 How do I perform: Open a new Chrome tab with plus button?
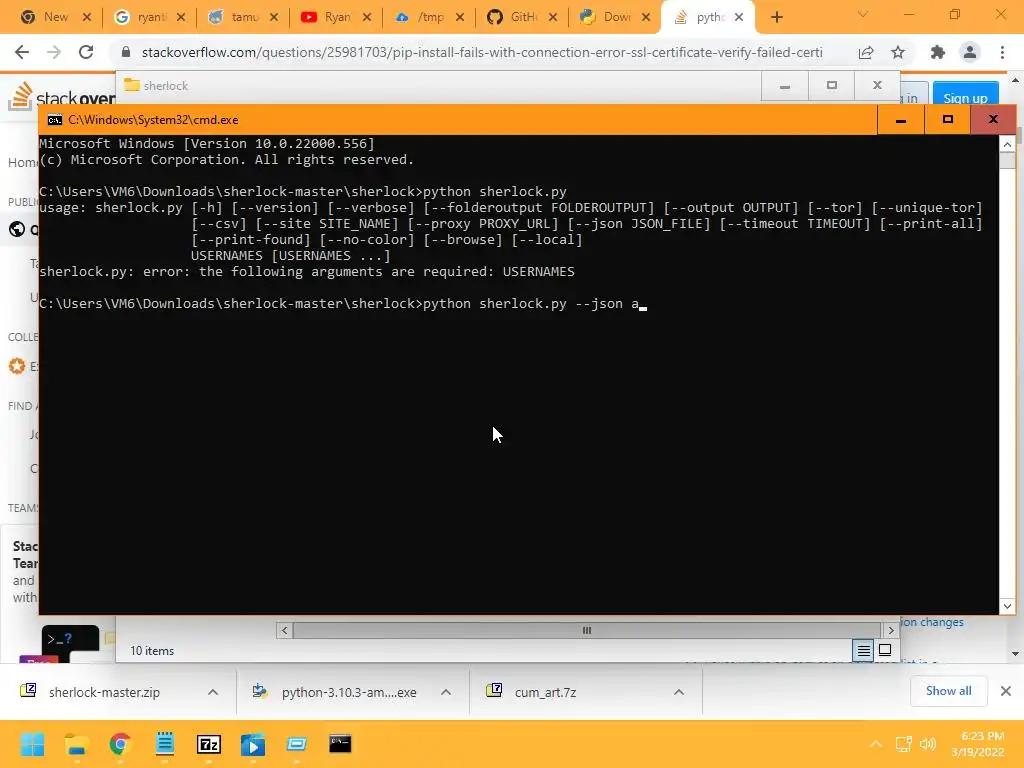776,17
